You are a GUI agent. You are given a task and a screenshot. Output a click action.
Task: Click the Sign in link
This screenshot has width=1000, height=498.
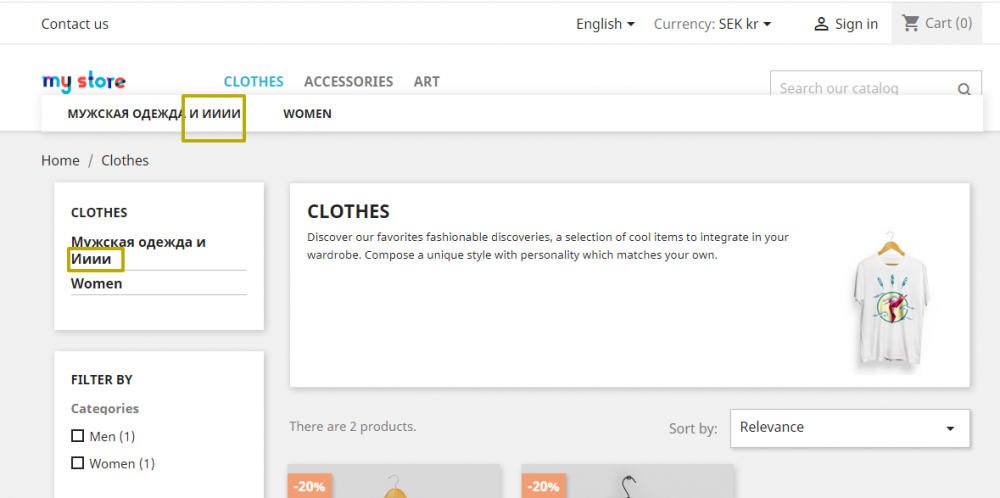pyautogui.click(x=857, y=24)
